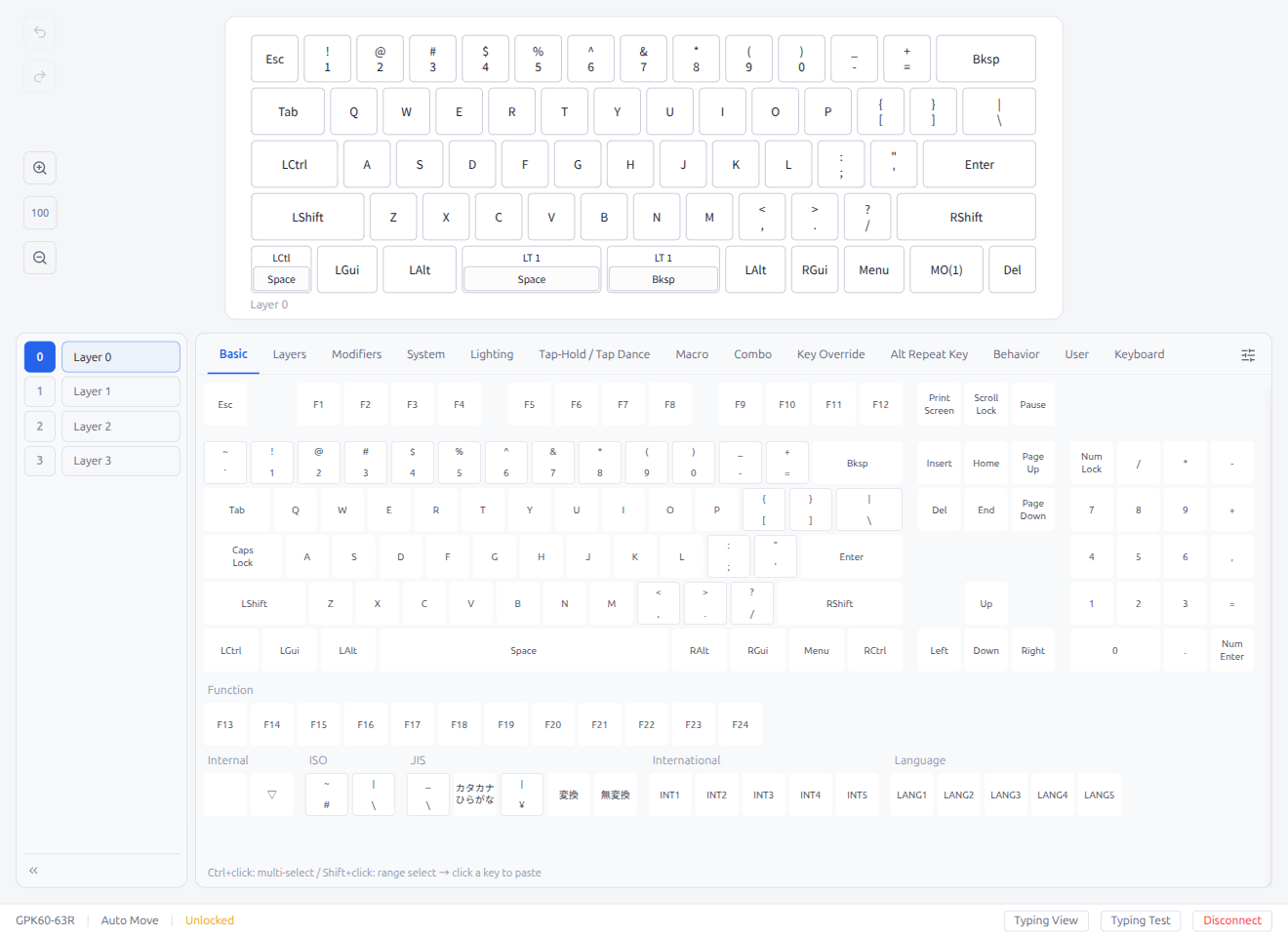1288x937 pixels.
Task: Click the redo arrow icon
Action: tap(39, 76)
